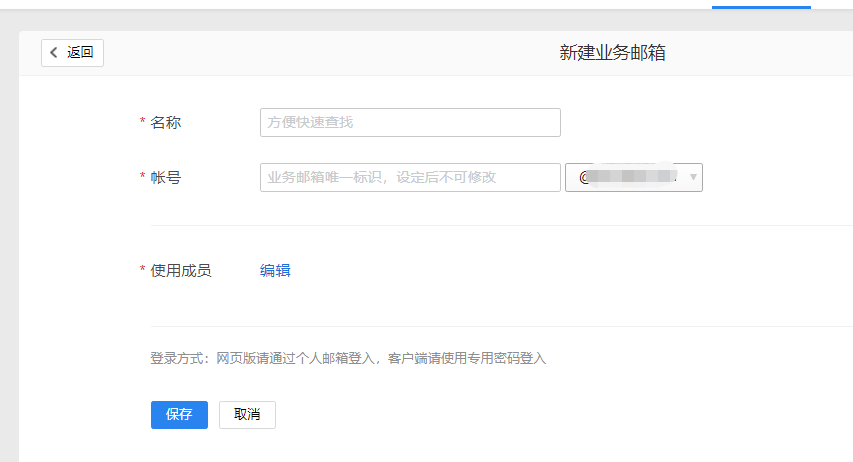Click the 帐号 account input field
Screen dimensions: 853x462
tap(410, 177)
